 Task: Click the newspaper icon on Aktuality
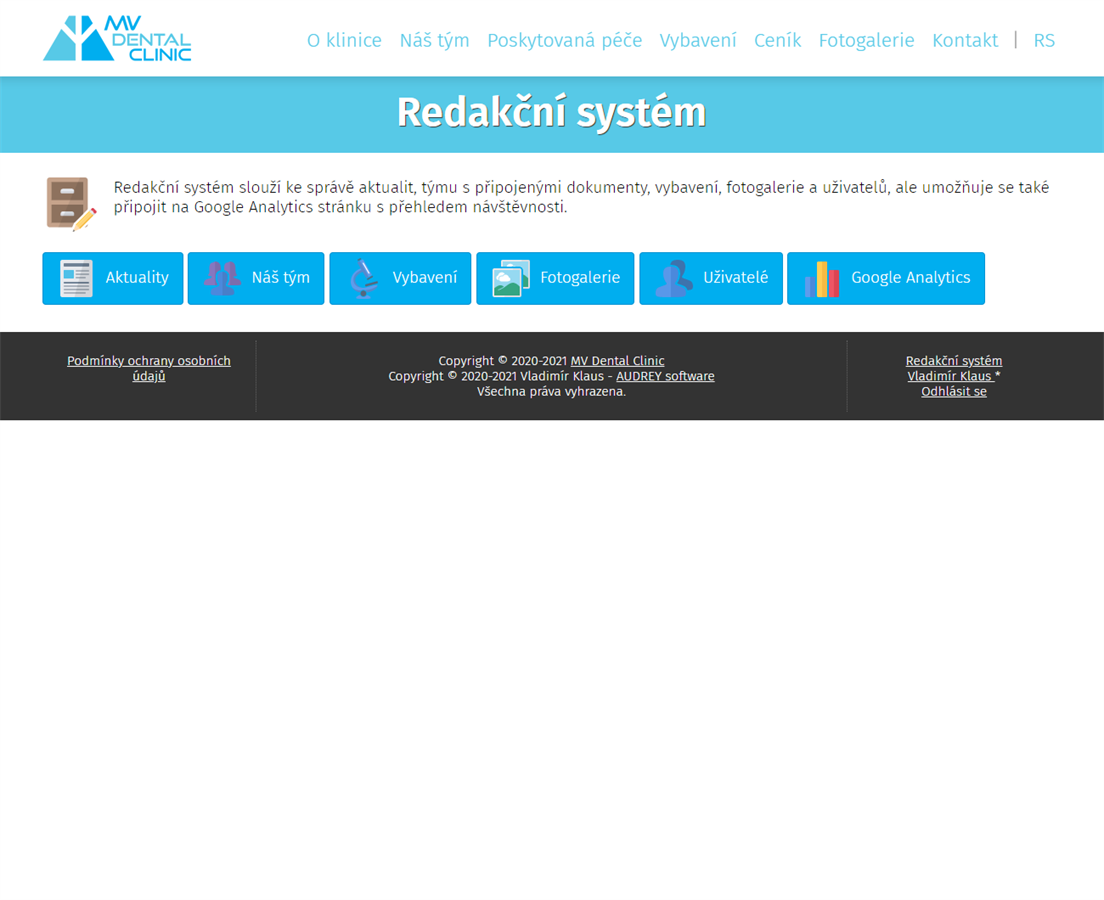pos(76,278)
